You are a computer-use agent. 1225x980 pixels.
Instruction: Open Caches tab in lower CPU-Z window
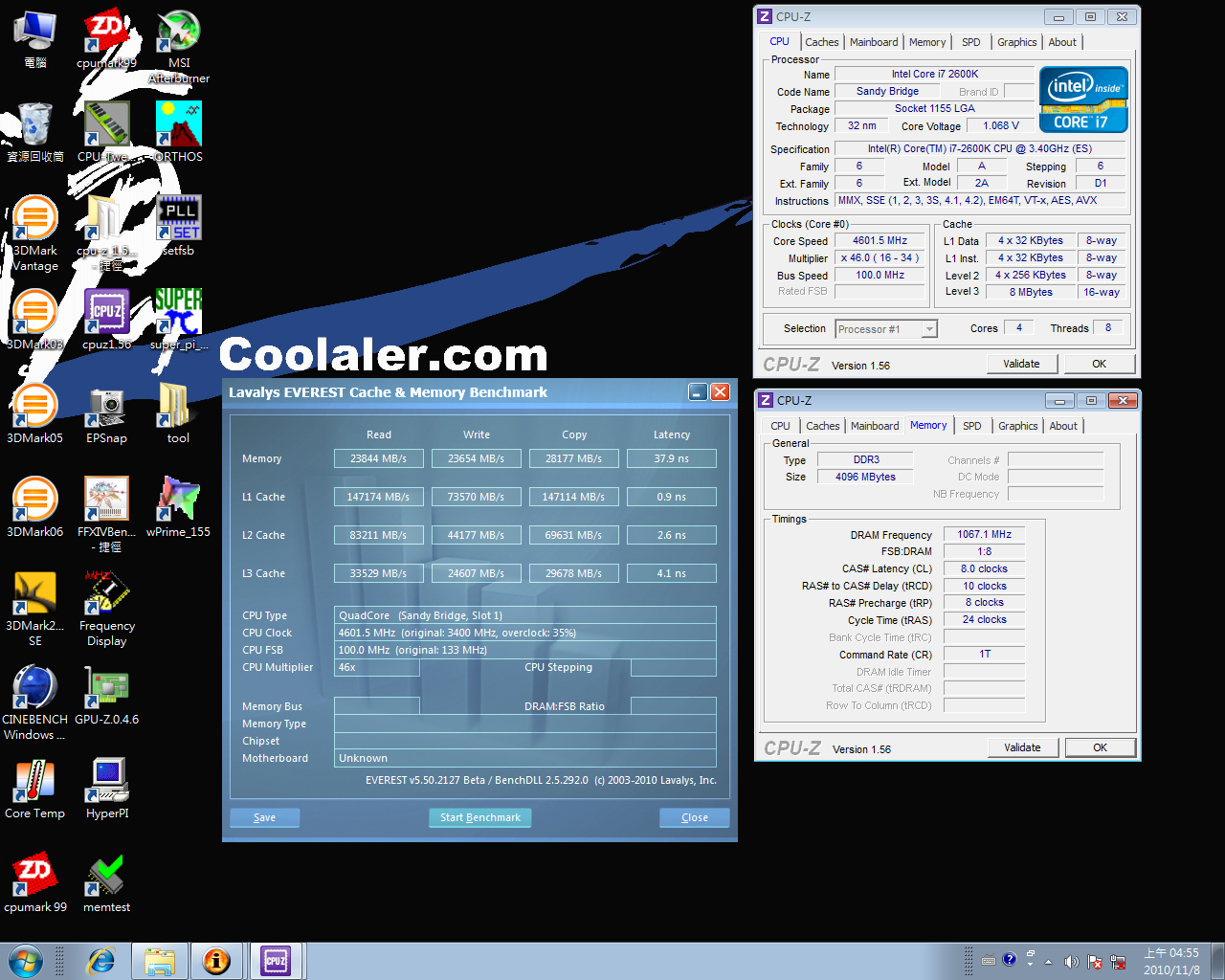(822, 426)
